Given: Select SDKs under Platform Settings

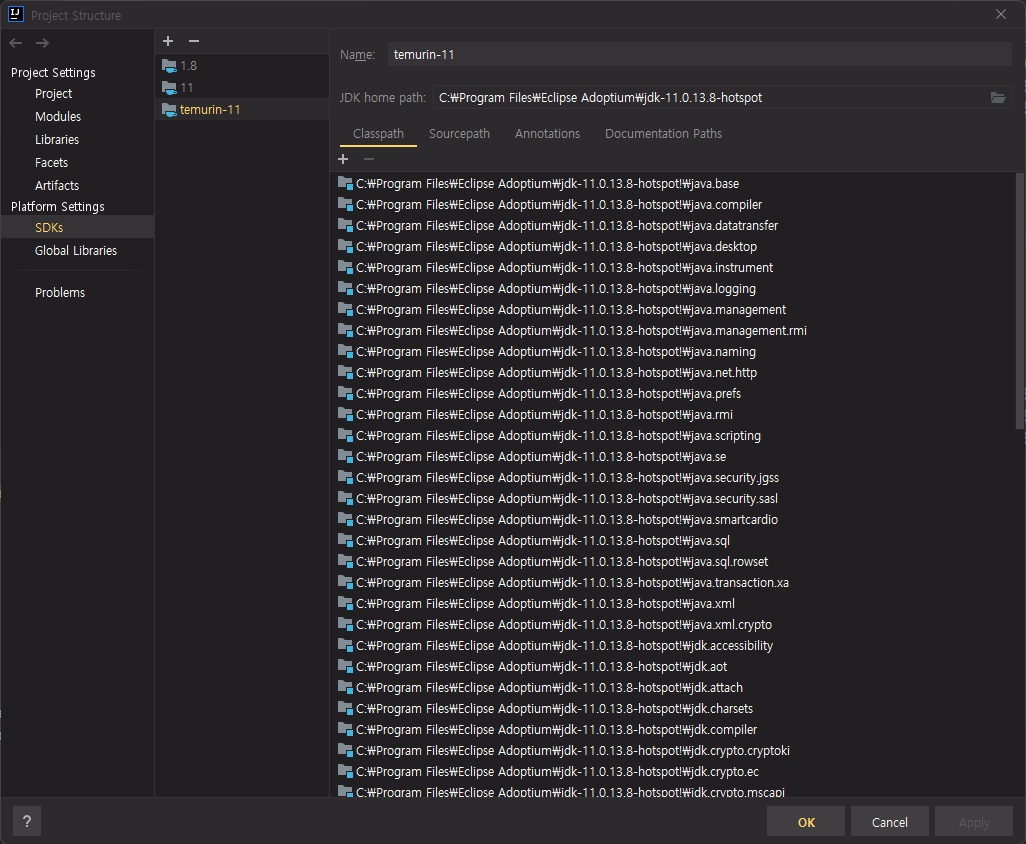Looking at the screenshot, I should 77,228.
